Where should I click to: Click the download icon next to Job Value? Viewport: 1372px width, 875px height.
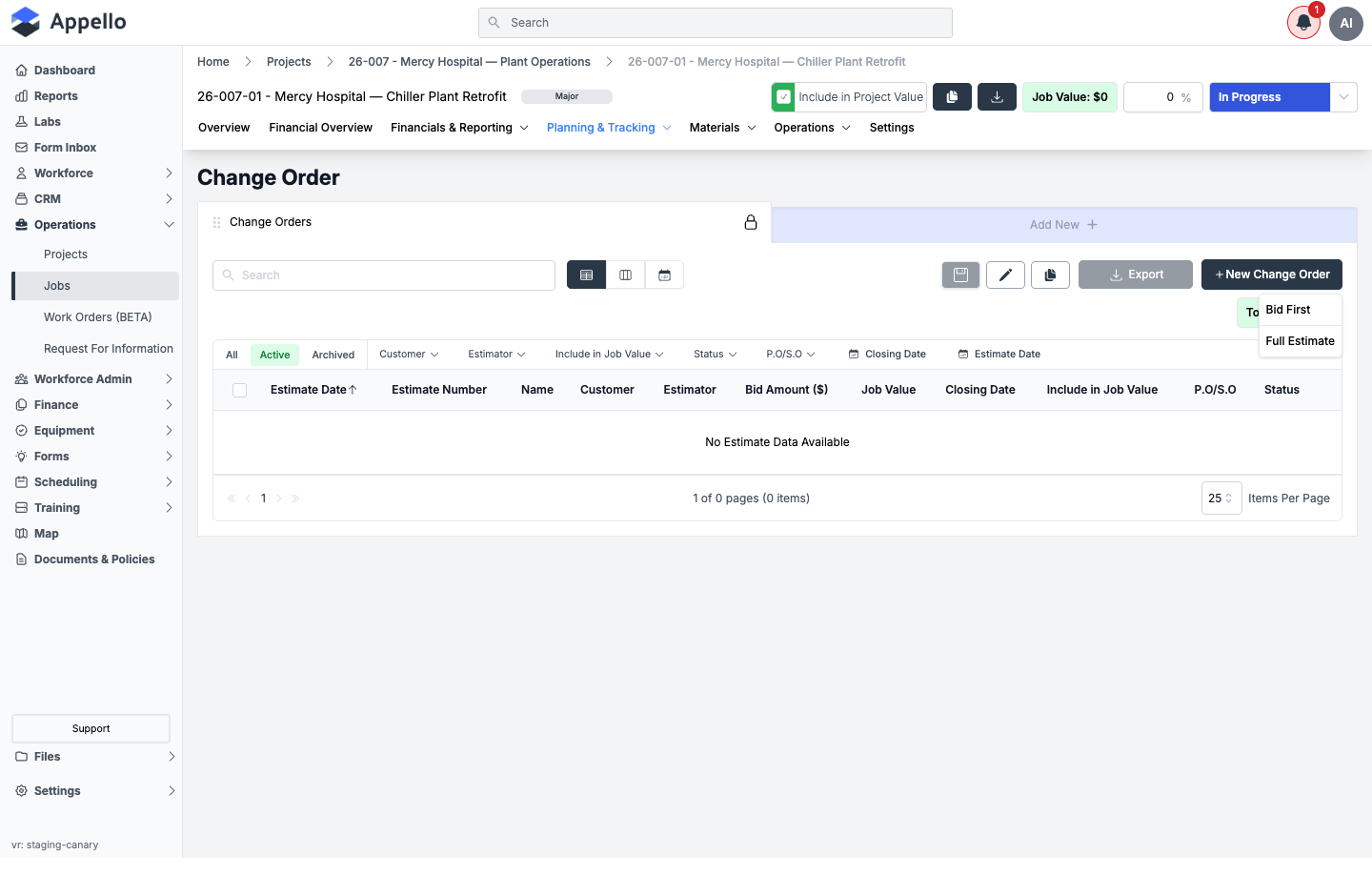(x=997, y=97)
